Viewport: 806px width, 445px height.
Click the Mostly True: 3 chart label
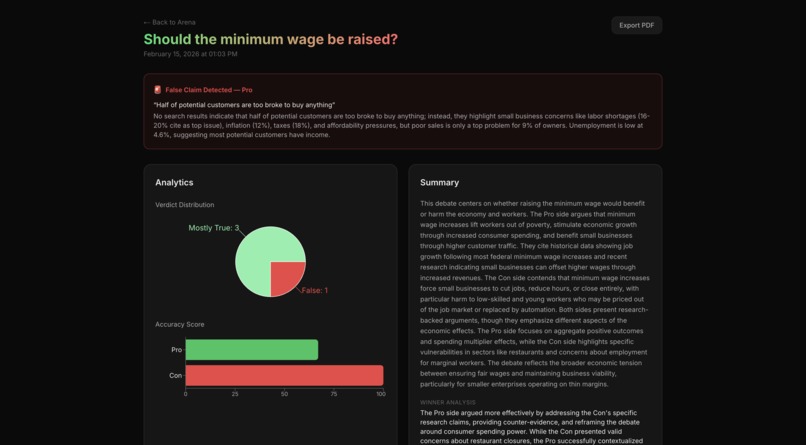point(213,228)
